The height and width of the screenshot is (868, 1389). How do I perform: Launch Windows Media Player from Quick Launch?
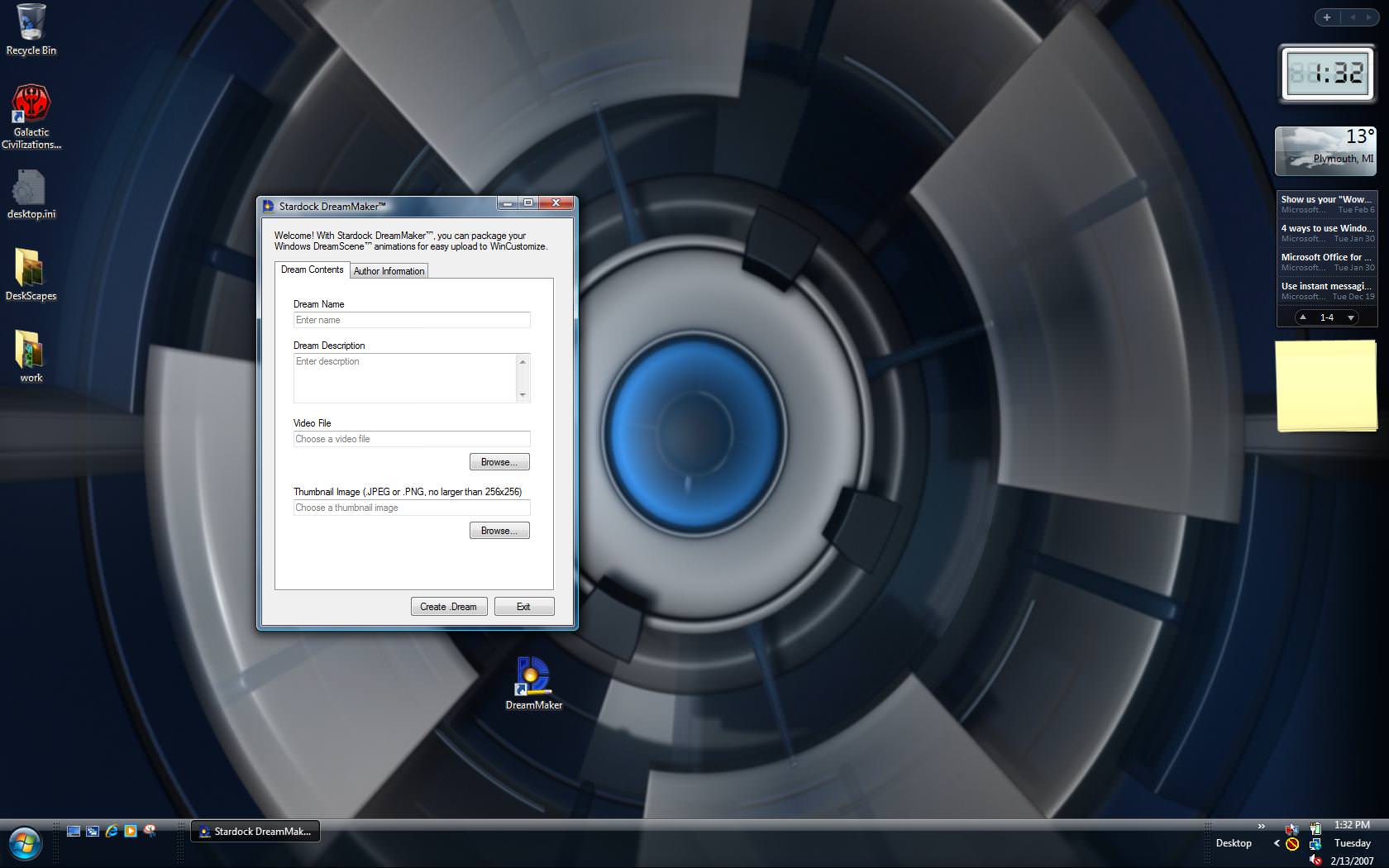click(131, 832)
